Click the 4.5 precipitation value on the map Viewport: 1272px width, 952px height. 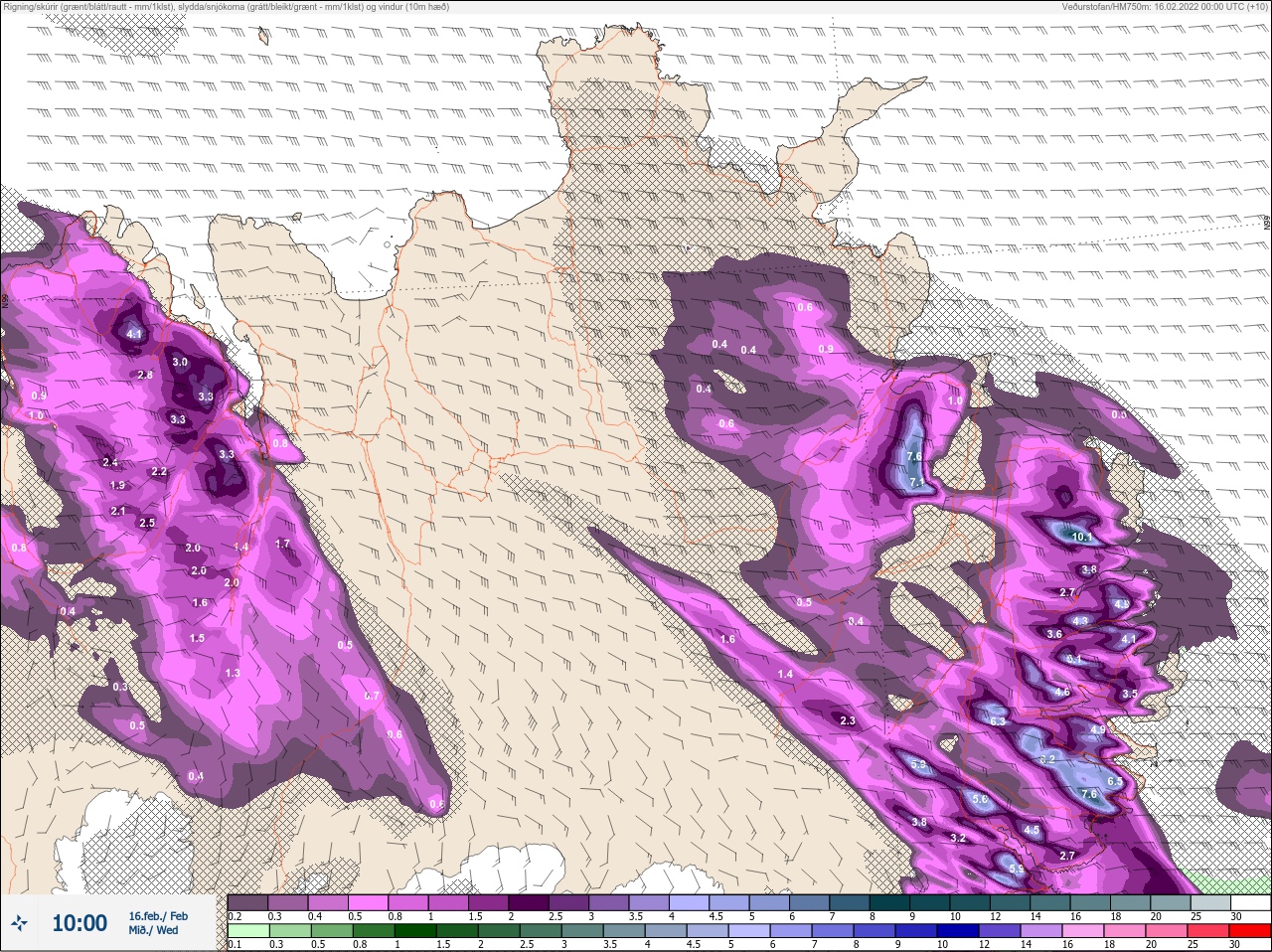[x=1032, y=830]
